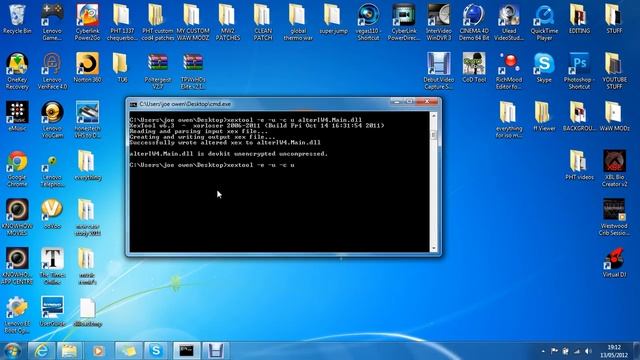Image resolution: width=640 pixels, height=360 pixels.
Task: Open the PHT videos folder
Action: 579,165
